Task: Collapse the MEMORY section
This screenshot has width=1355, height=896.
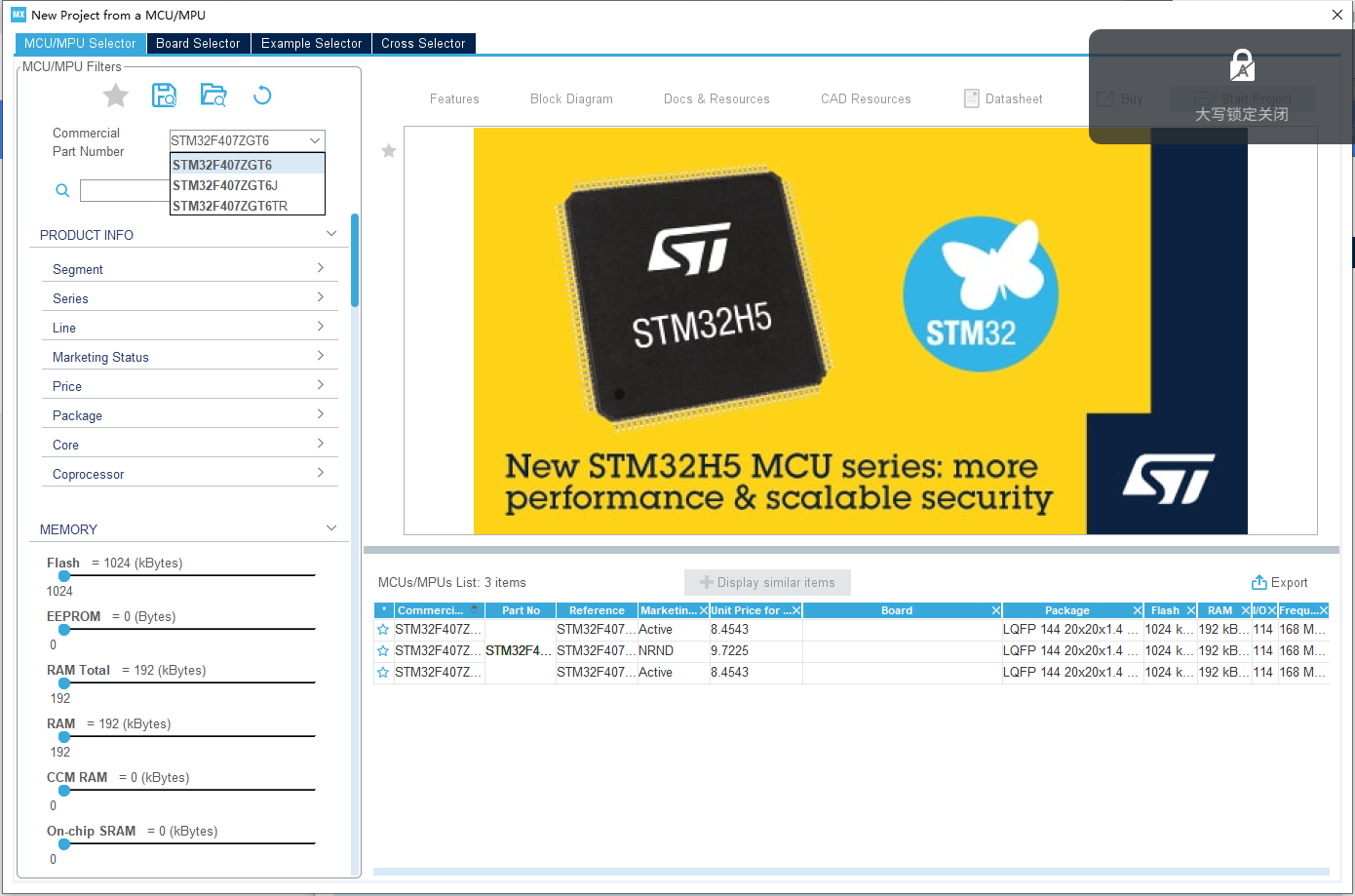Action: pos(331,528)
